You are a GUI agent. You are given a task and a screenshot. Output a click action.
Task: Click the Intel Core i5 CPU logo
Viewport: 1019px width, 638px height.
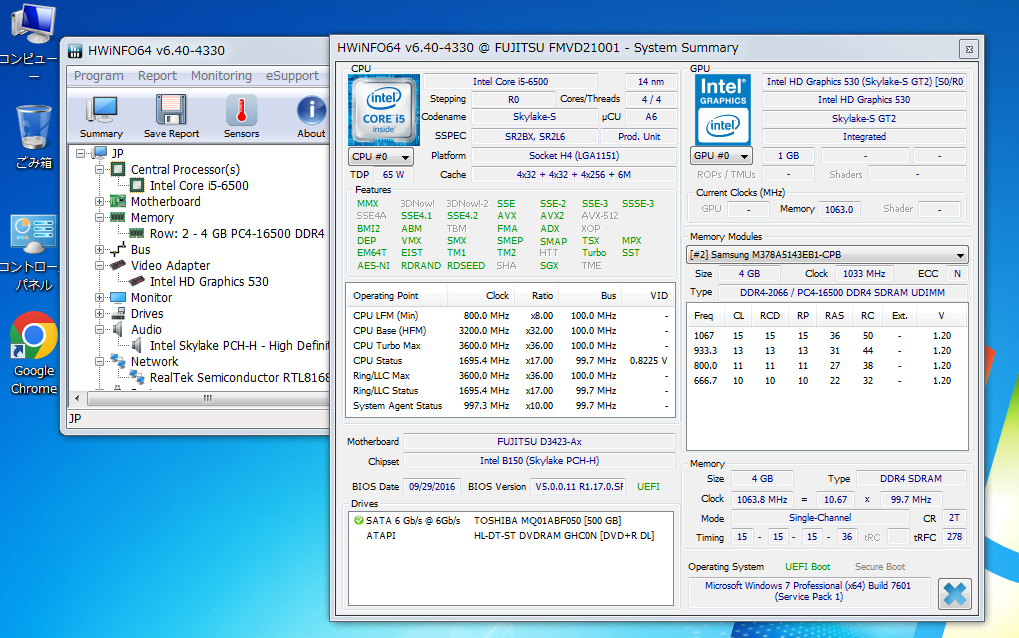pyautogui.click(x=383, y=109)
